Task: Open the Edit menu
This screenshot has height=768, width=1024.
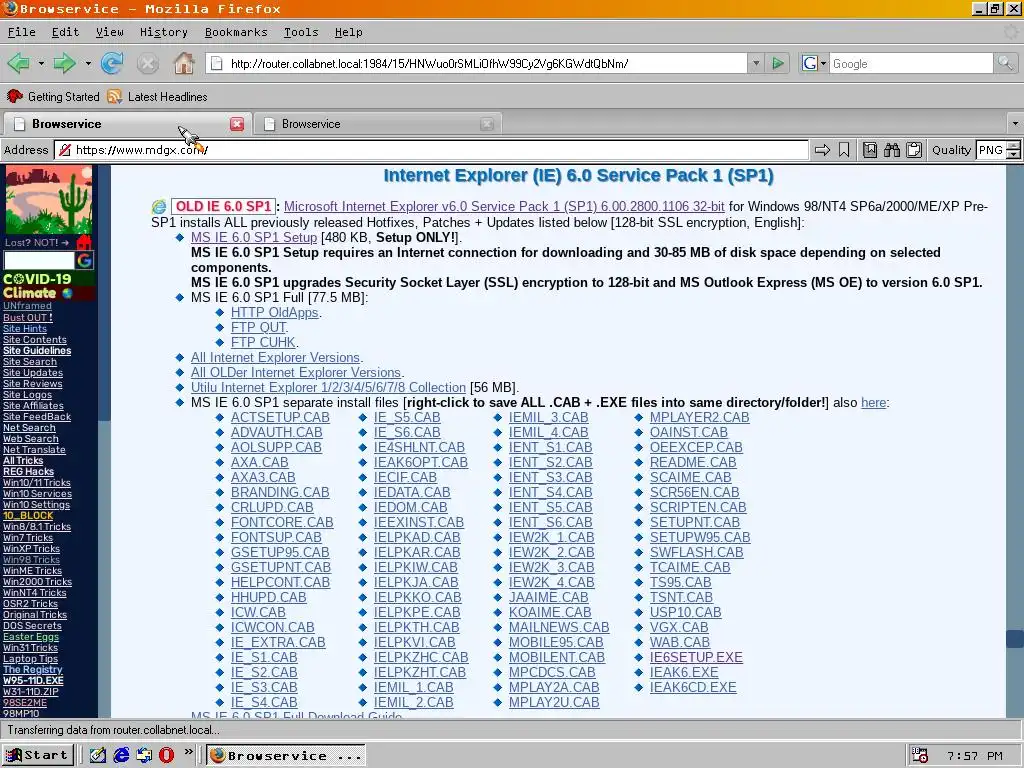Action: click(x=65, y=32)
